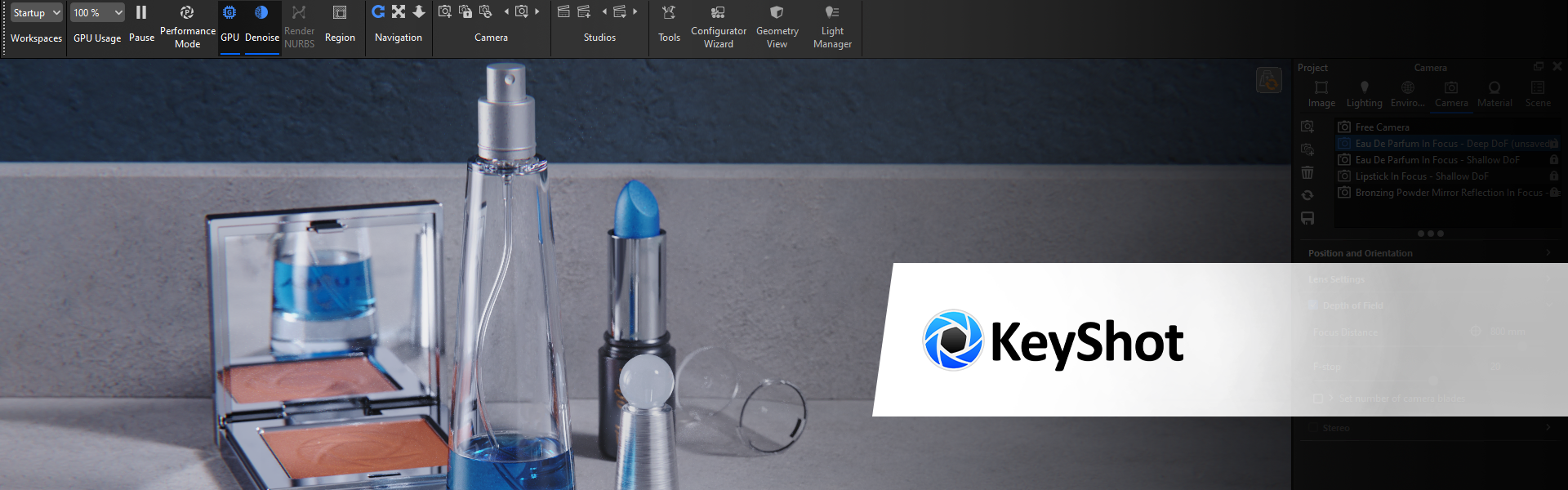Toggle GPU rendering mode
The height and width of the screenshot is (490, 1568).
tap(229, 23)
